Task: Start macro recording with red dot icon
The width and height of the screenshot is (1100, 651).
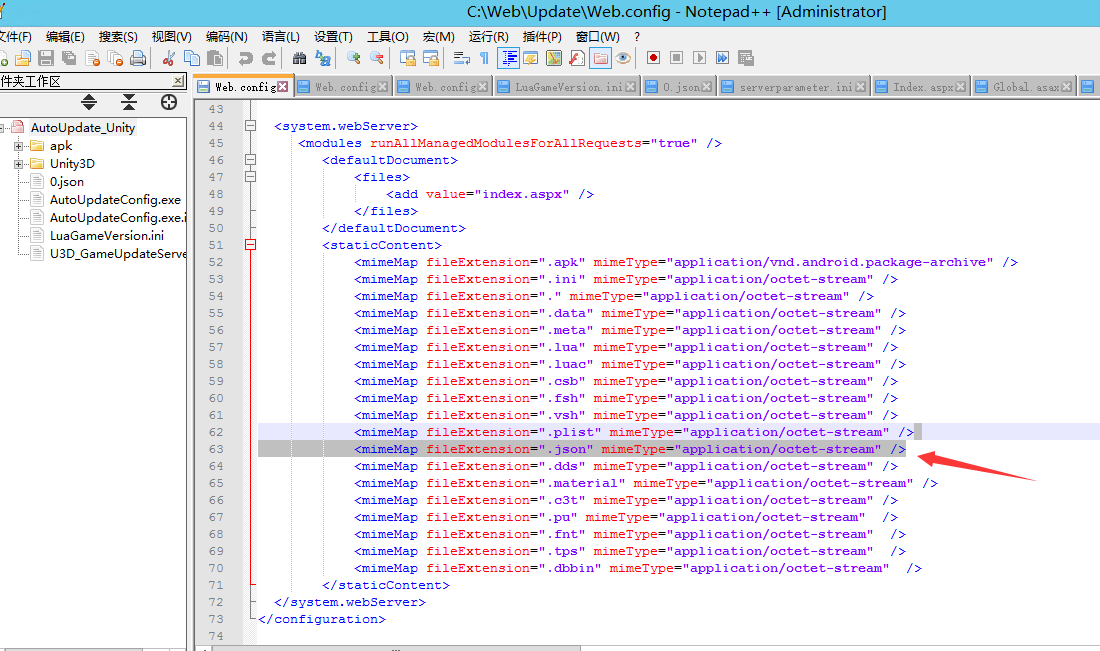Action: pyautogui.click(x=653, y=58)
